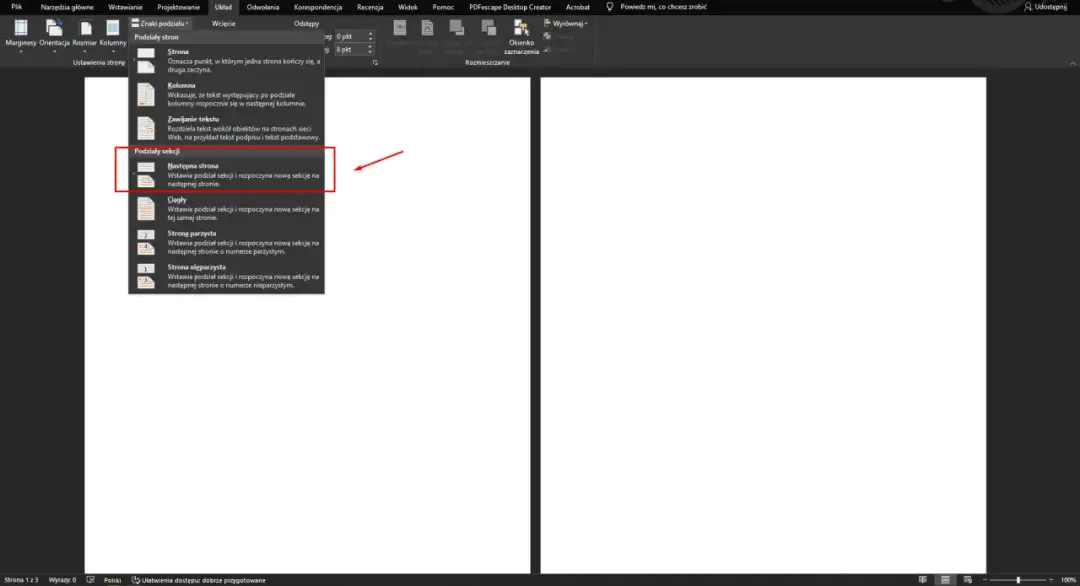The image size is (1080, 586).
Task: Switch to the Wstawianie ribbon tab
Action: 125,7
